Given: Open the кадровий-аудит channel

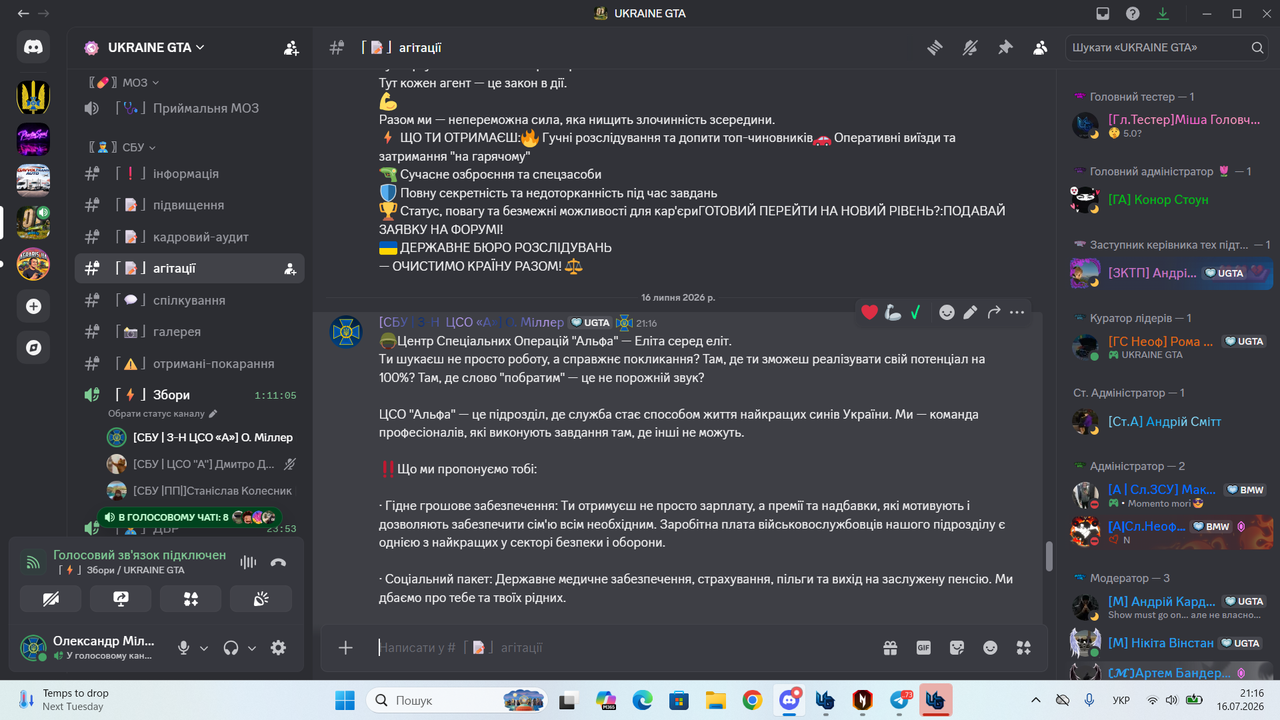Looking at the screenshot, I should 190,237.
